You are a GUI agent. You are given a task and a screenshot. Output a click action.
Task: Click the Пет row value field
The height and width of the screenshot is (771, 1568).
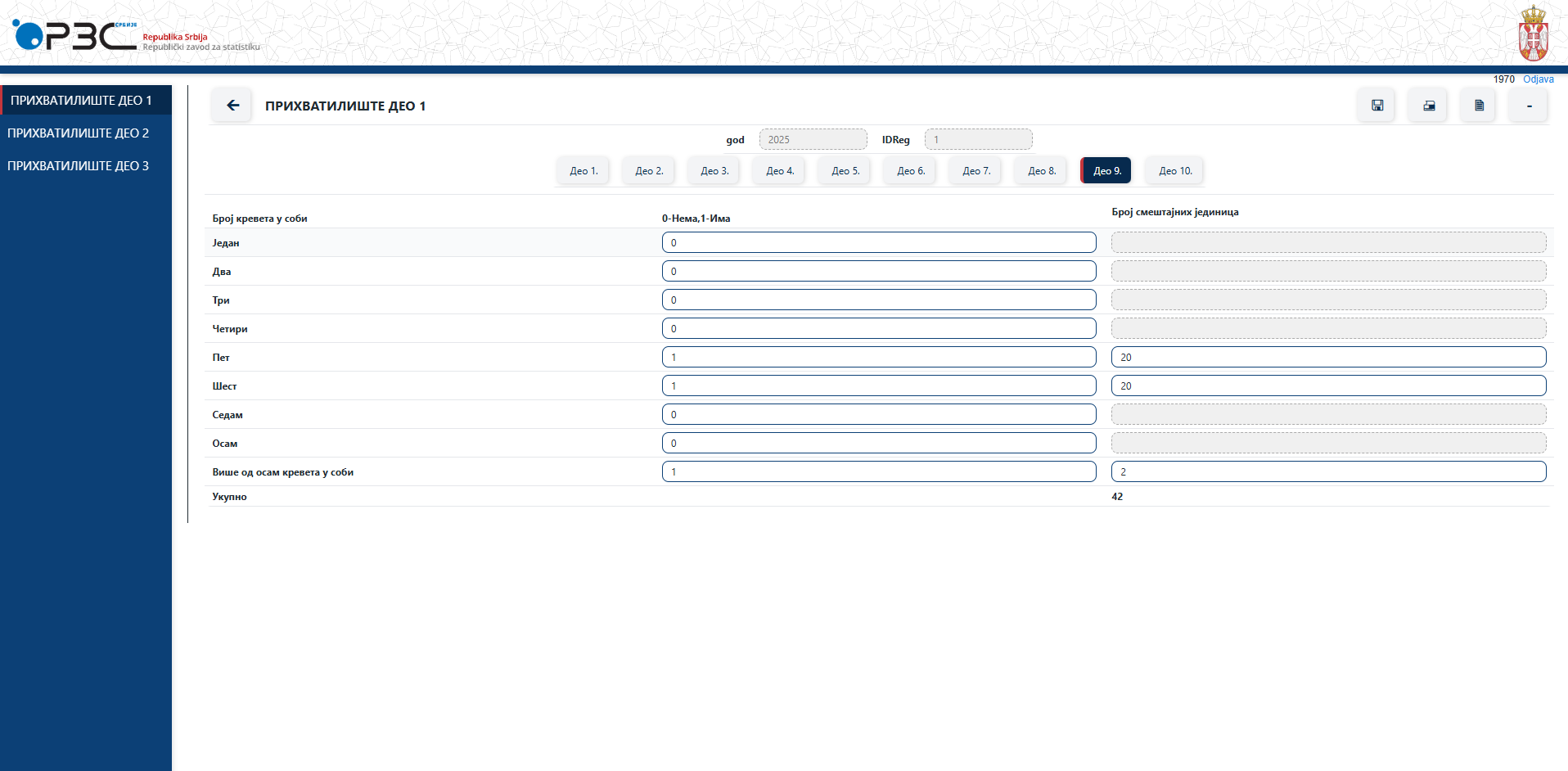point(879,357)
